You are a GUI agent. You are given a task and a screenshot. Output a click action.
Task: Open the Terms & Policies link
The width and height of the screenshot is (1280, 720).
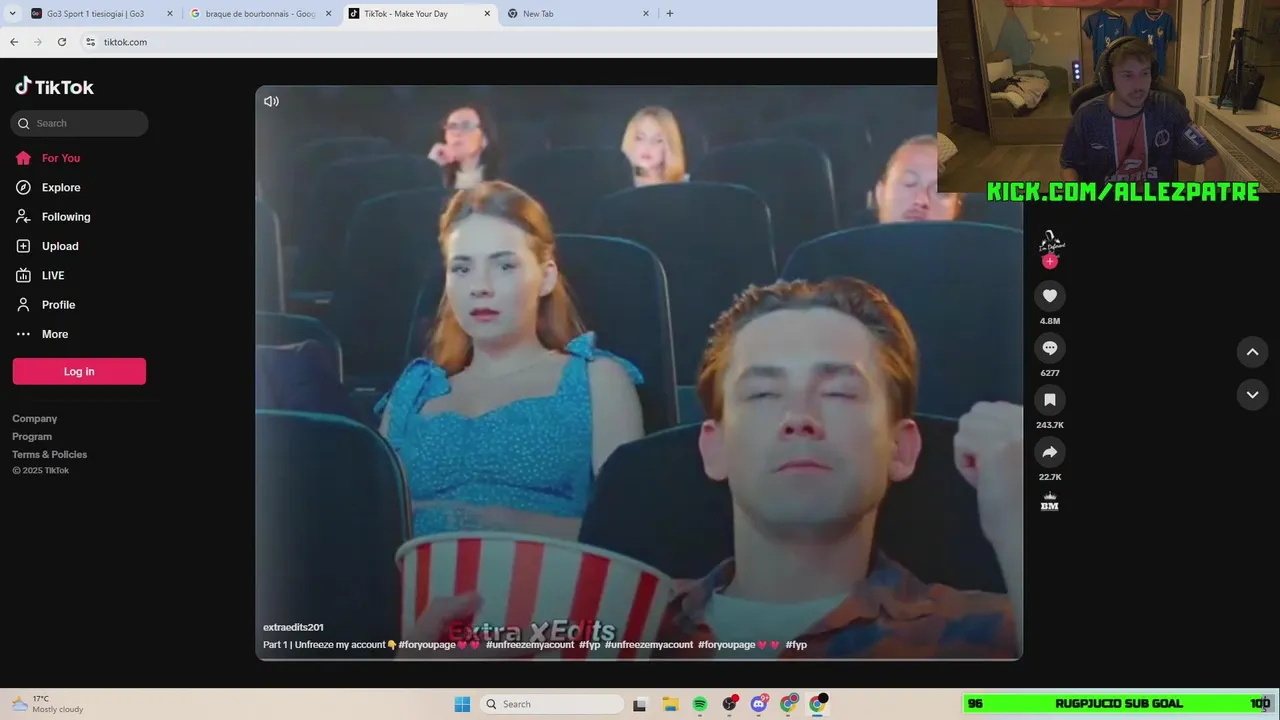[x=50, y=455]
